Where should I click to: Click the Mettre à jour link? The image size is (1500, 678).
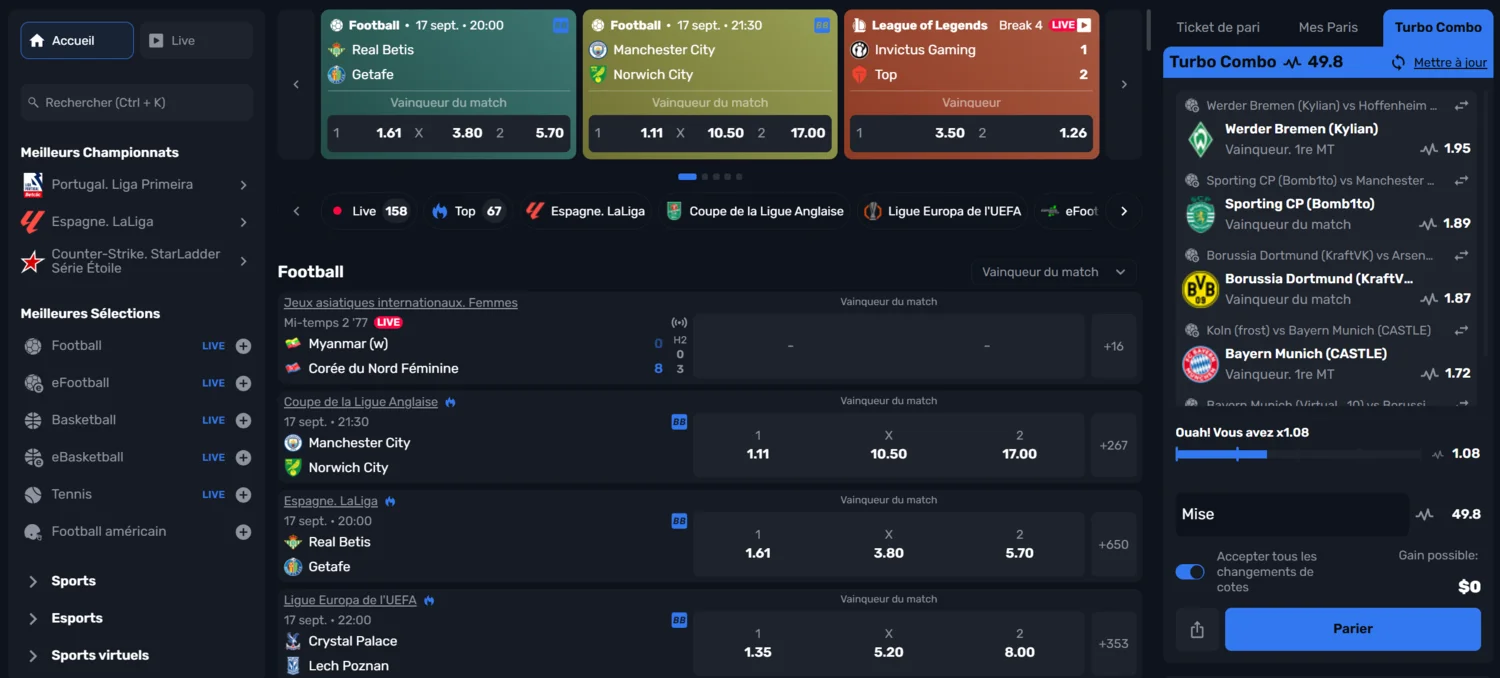[x=1450, y=62]
